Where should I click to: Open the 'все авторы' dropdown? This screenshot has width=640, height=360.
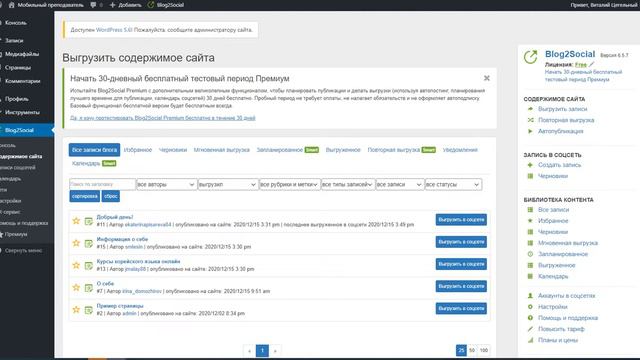166,184
